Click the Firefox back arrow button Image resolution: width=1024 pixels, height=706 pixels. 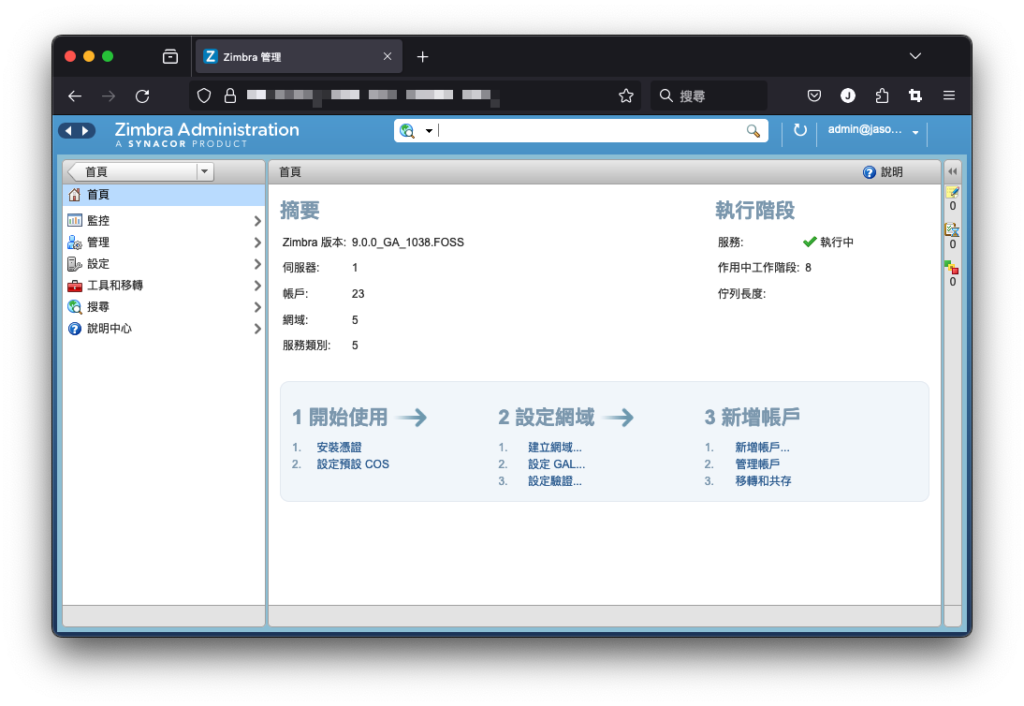(75, 96)
